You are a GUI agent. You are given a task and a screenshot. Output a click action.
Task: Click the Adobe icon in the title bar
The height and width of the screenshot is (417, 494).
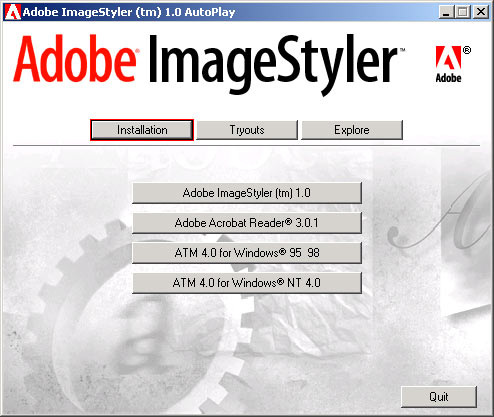click(x=13, y=12)
